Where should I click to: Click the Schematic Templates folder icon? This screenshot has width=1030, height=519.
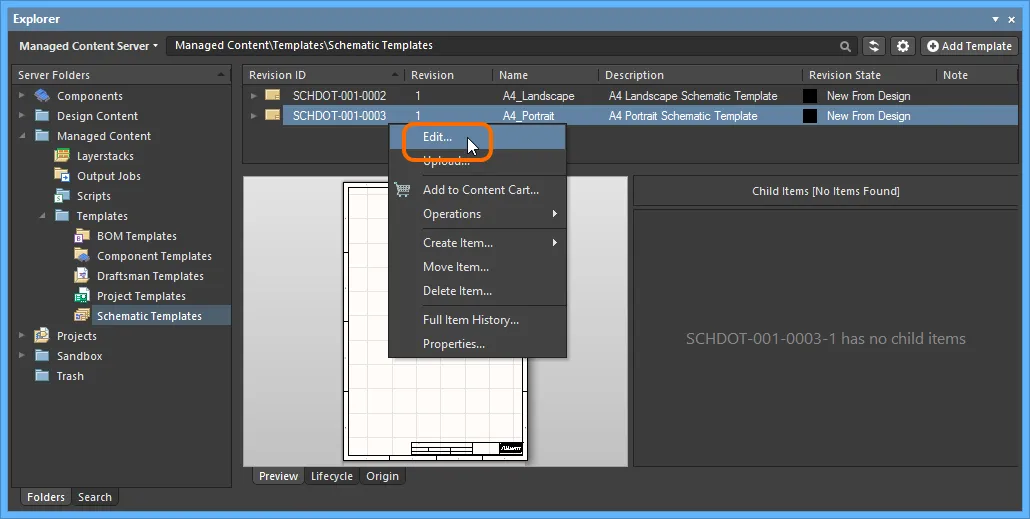pyautogui.click(x=82, y=316)
